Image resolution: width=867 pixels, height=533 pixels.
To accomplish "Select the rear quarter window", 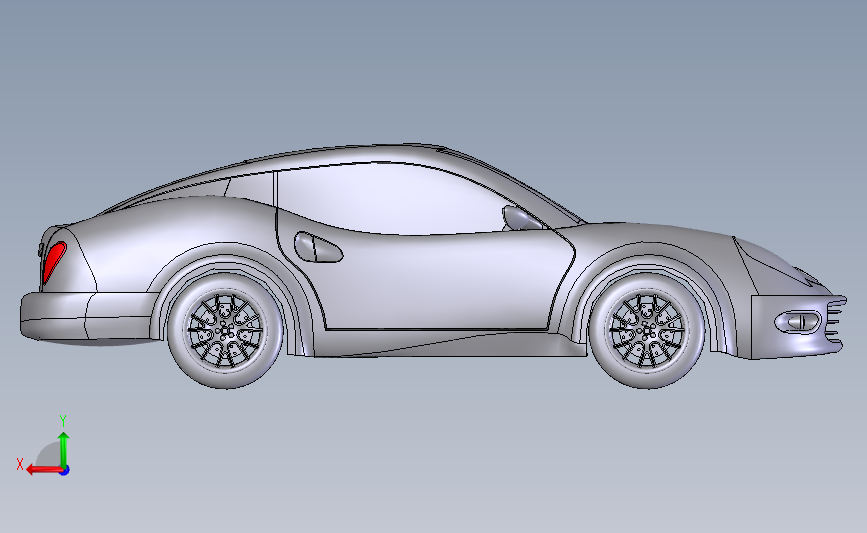I will click(x=249, y=188).
